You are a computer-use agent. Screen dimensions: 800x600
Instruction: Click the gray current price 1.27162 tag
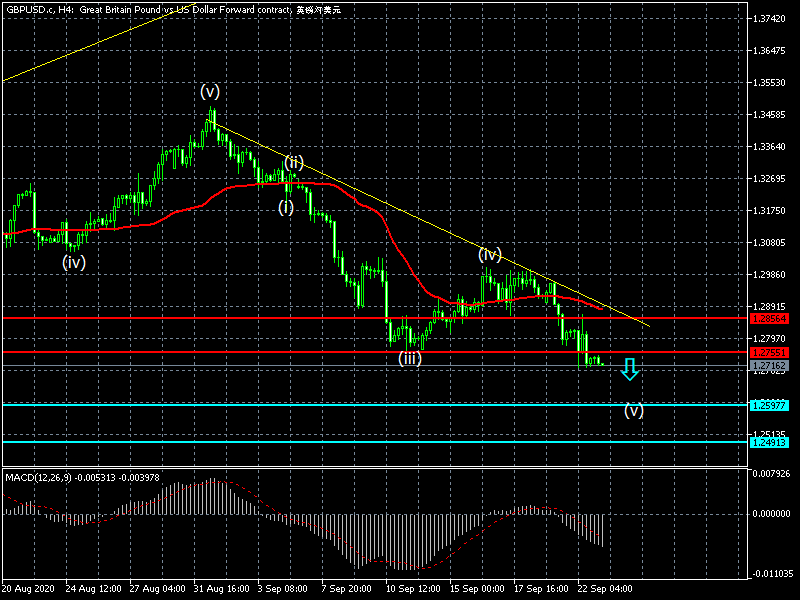pos(769,366)
